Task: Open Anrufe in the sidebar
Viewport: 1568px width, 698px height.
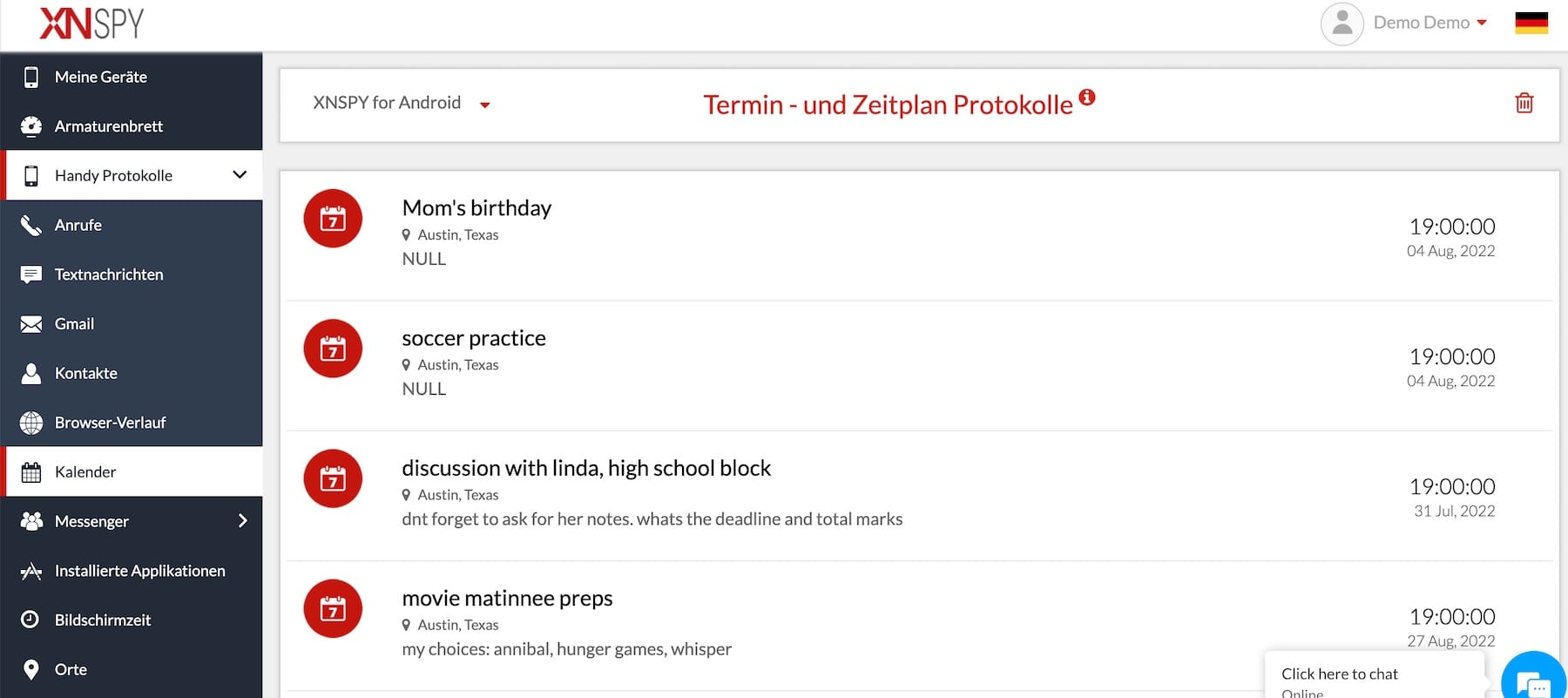Action: (78, 225)
